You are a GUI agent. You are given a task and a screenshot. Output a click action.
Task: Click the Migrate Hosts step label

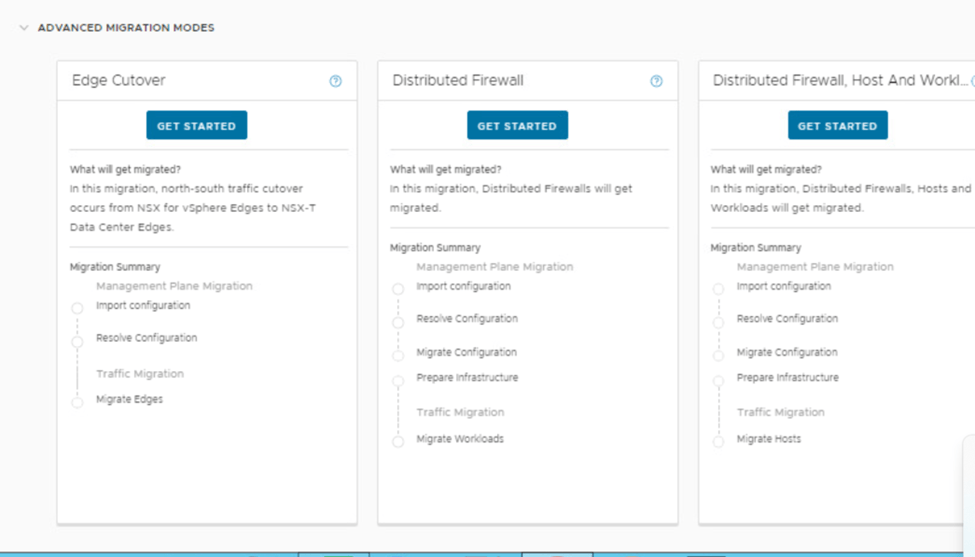[768, 439]
